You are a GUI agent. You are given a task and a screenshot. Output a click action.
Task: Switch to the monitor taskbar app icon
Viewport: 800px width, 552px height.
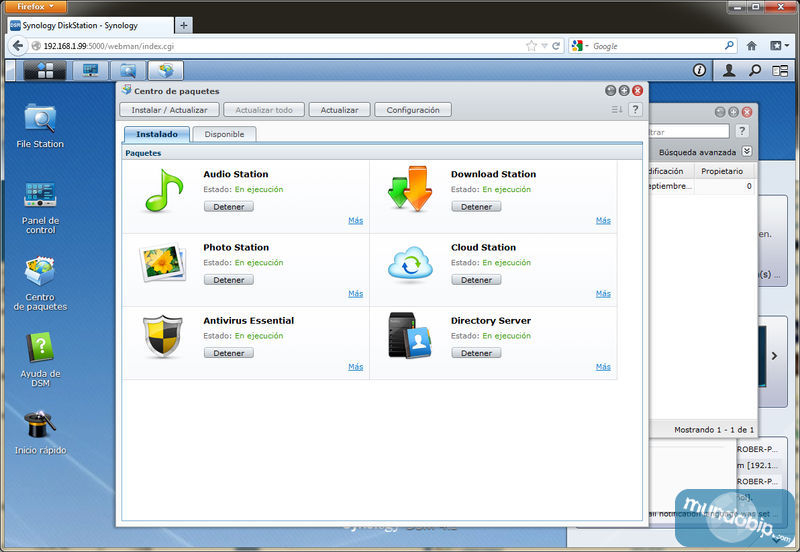[90, 70]
